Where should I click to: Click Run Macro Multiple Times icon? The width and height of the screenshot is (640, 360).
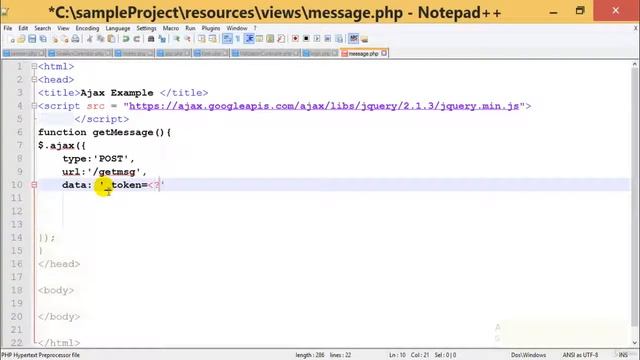coord(328,39)
